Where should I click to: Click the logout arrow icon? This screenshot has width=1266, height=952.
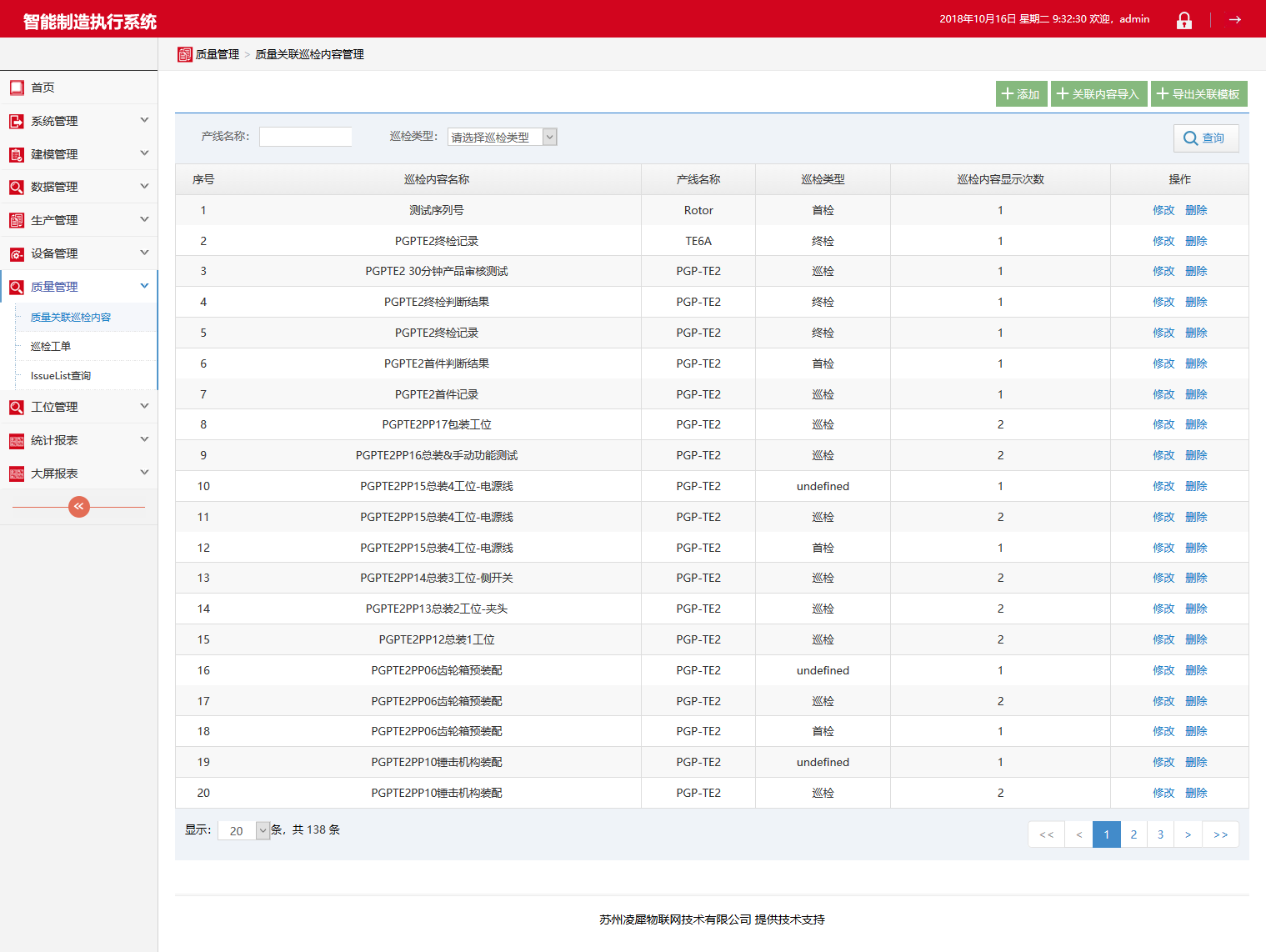coord(1234,19)
